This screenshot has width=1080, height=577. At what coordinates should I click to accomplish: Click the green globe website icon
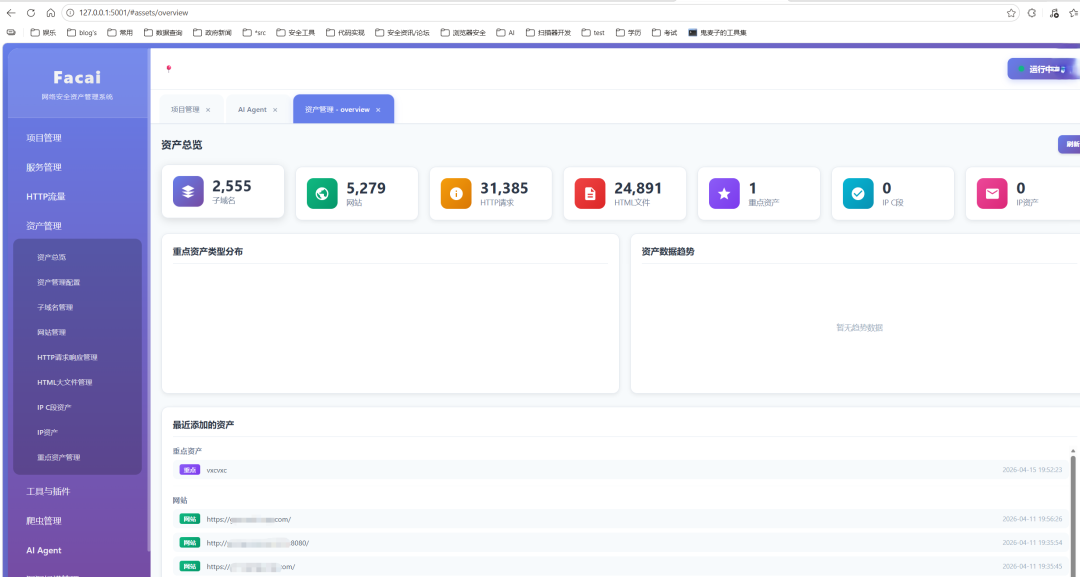click(322, 193)
